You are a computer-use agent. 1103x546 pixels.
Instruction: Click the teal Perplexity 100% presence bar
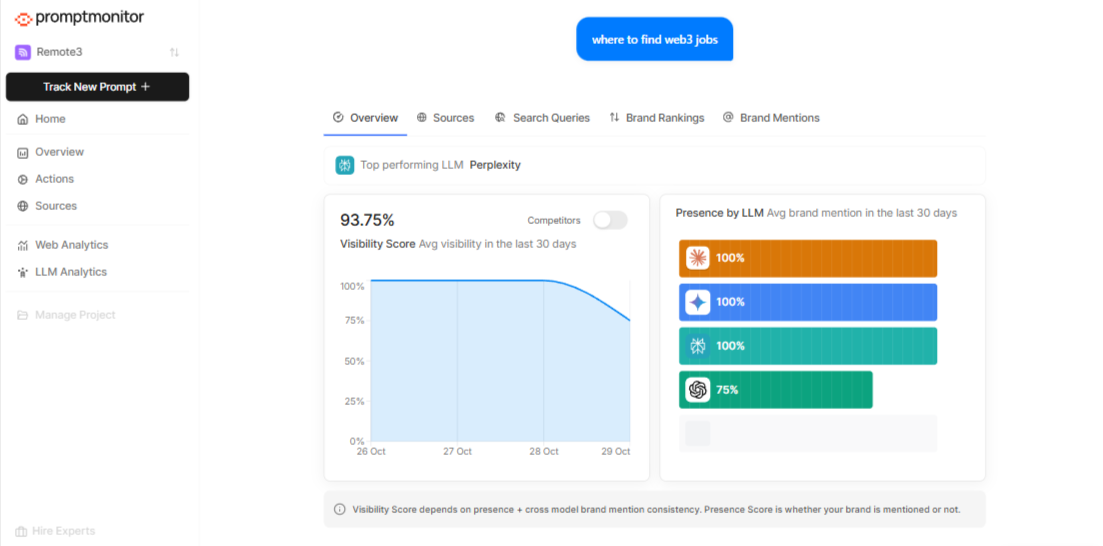point(808,346)
